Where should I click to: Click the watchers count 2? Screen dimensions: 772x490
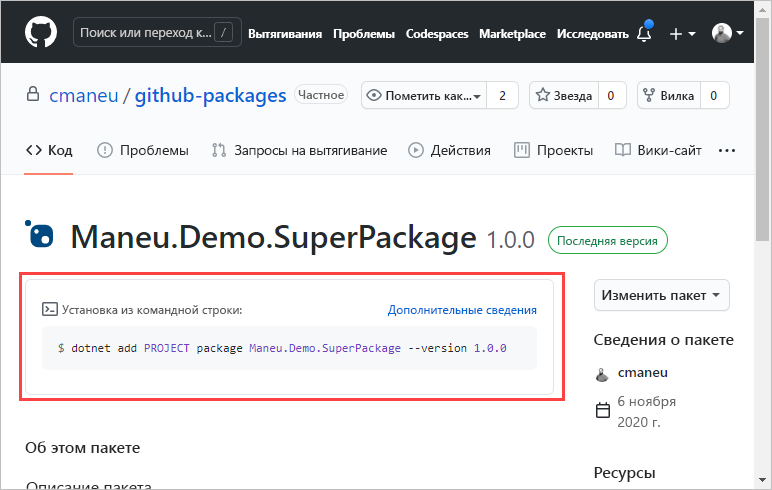[502, 95]
